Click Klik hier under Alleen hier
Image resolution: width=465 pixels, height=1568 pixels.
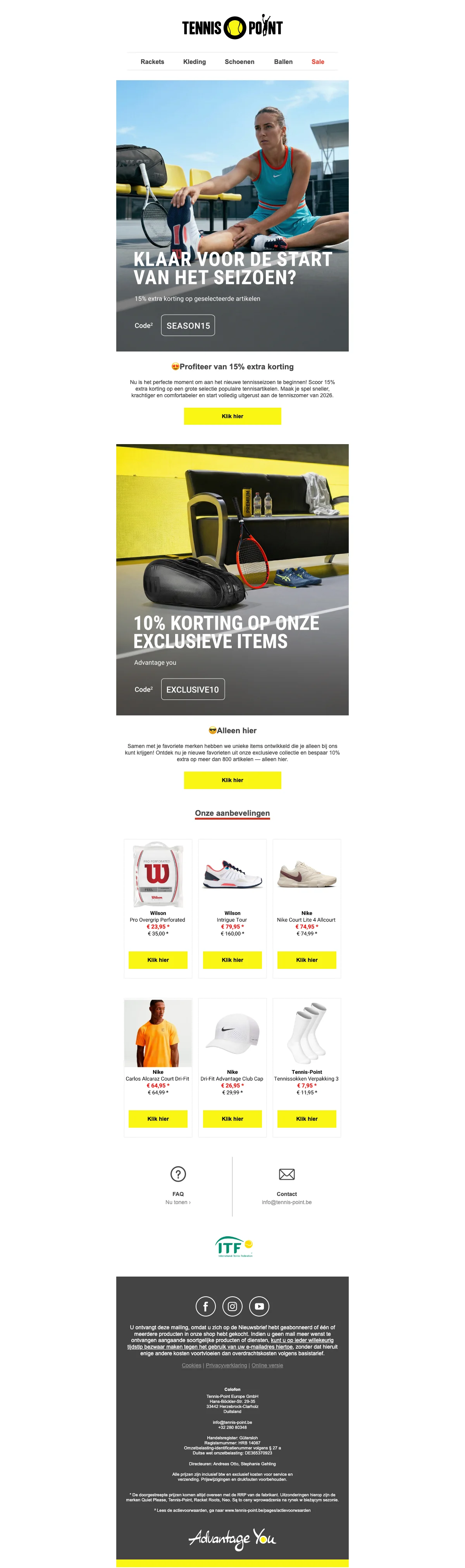point(232,781)
